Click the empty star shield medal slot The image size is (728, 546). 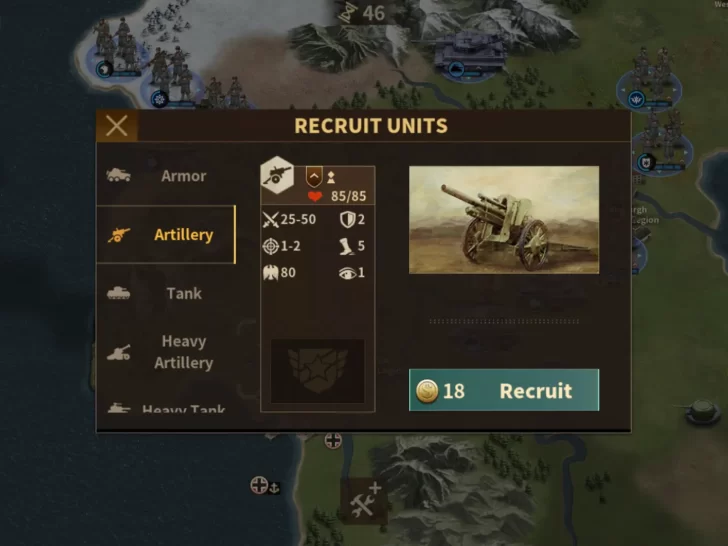tap(318, 371)
